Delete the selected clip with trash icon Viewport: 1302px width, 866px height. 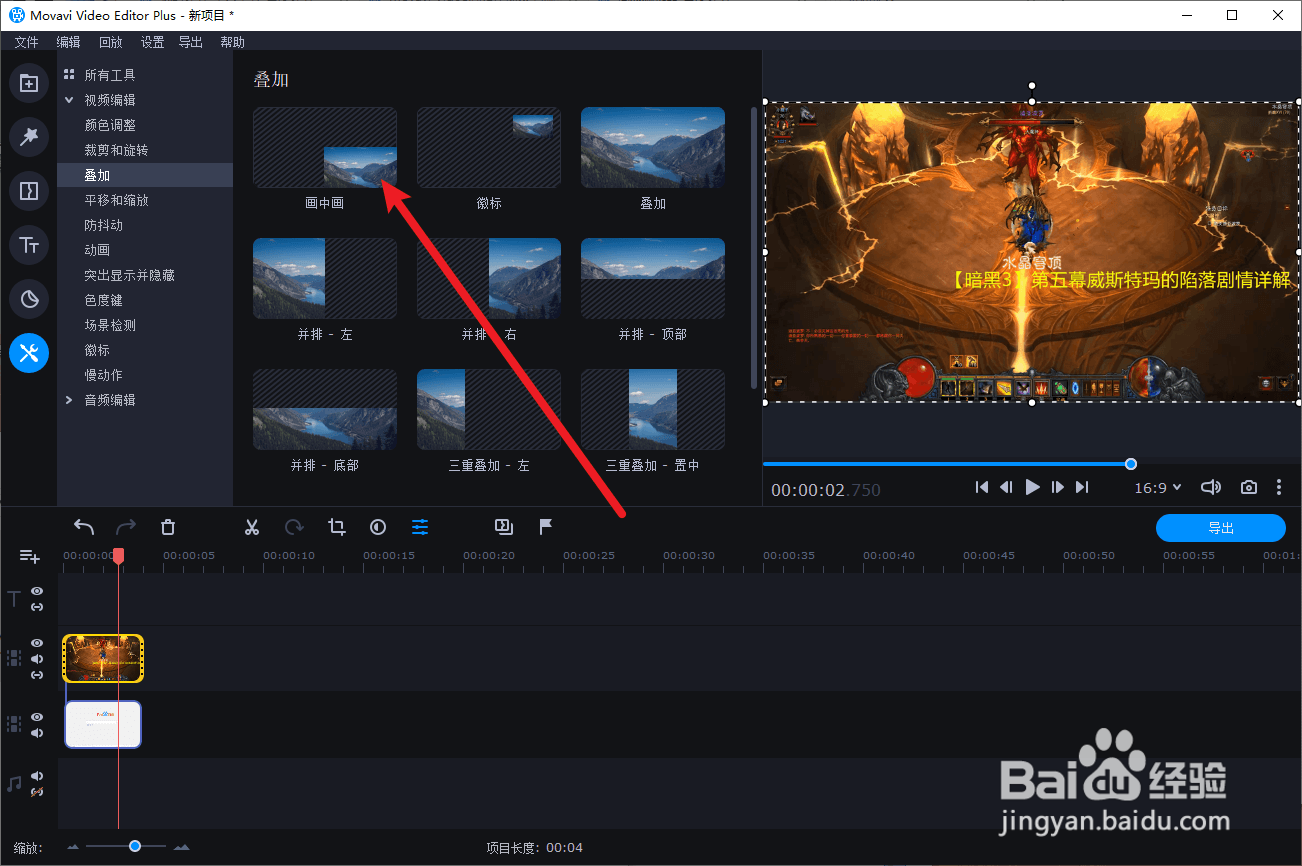point(168,527)
